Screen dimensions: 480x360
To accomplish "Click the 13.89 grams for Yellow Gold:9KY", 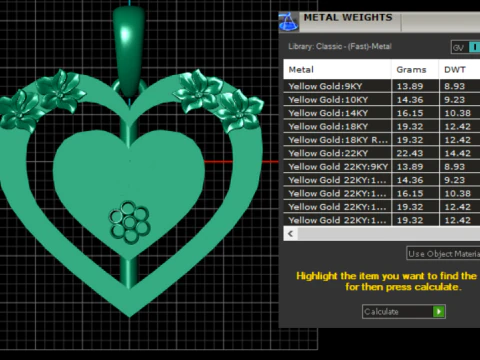I will tap(410, 86).
